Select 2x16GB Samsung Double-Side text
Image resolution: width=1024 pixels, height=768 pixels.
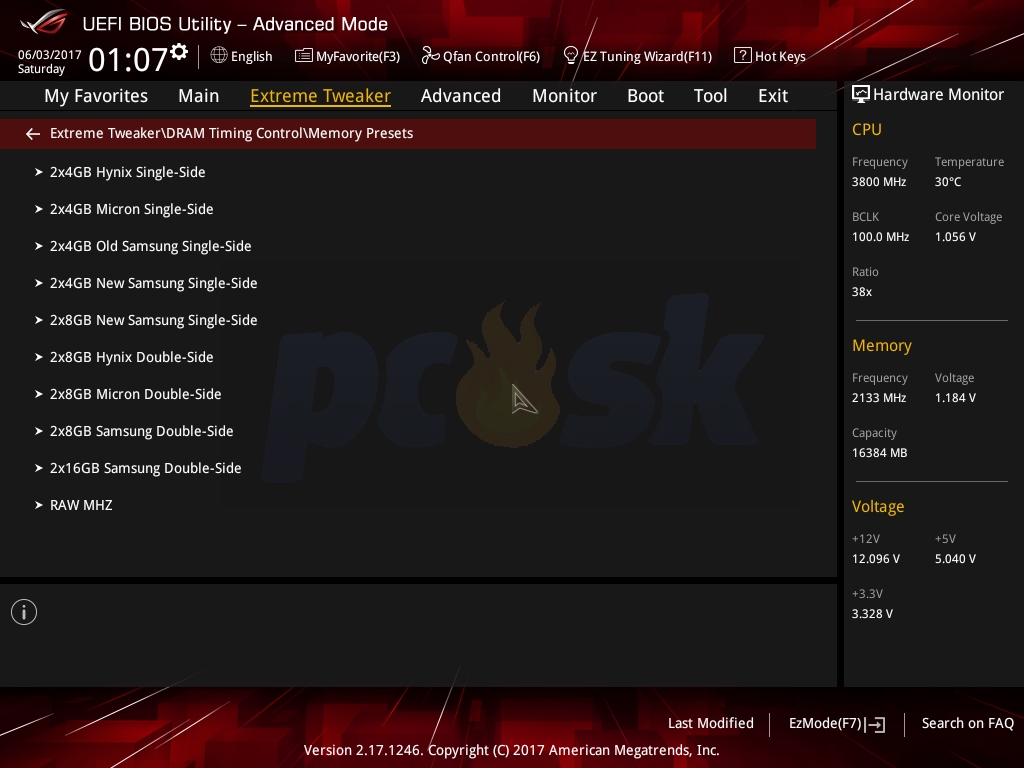pos(146,468)
